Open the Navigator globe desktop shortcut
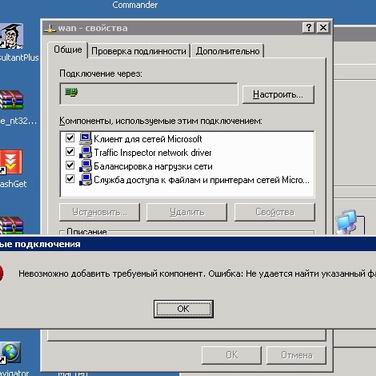The height and width of the screenshot is (376, 376). [10, 353]
